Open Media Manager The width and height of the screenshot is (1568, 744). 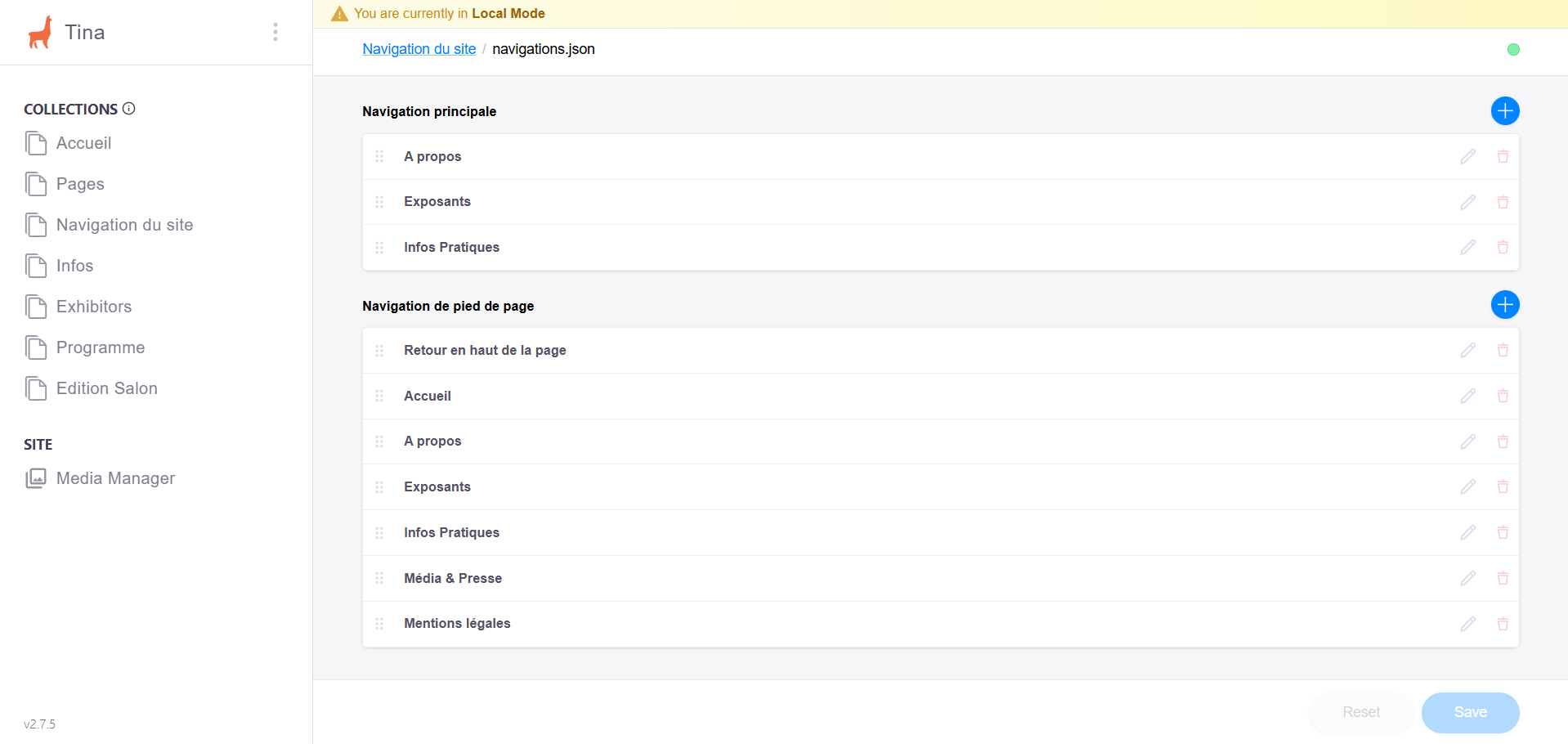pyautogui.click(x=115, y=478)
